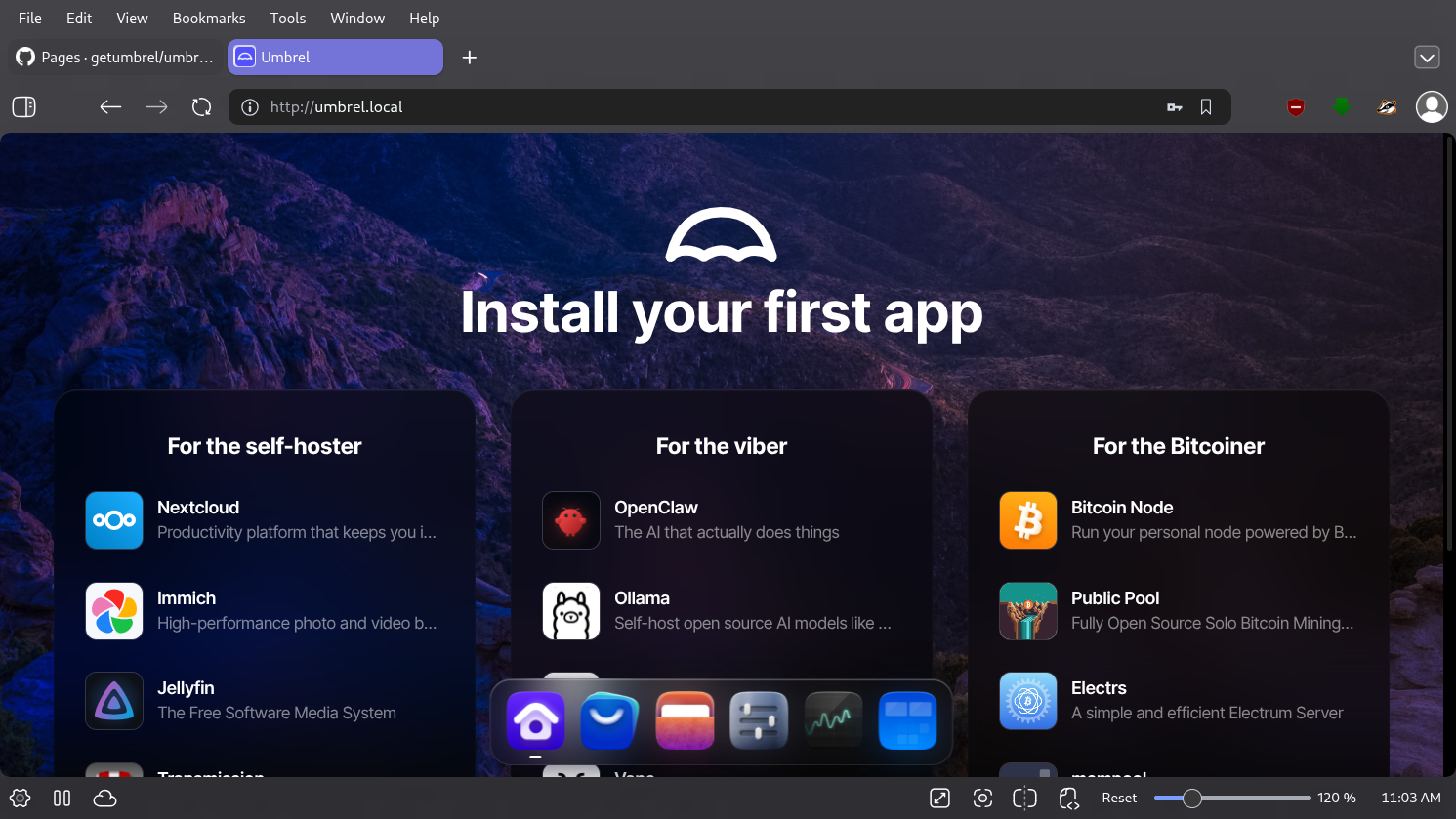
Task: Click the Immich app icon
Action: click(114, 611)
